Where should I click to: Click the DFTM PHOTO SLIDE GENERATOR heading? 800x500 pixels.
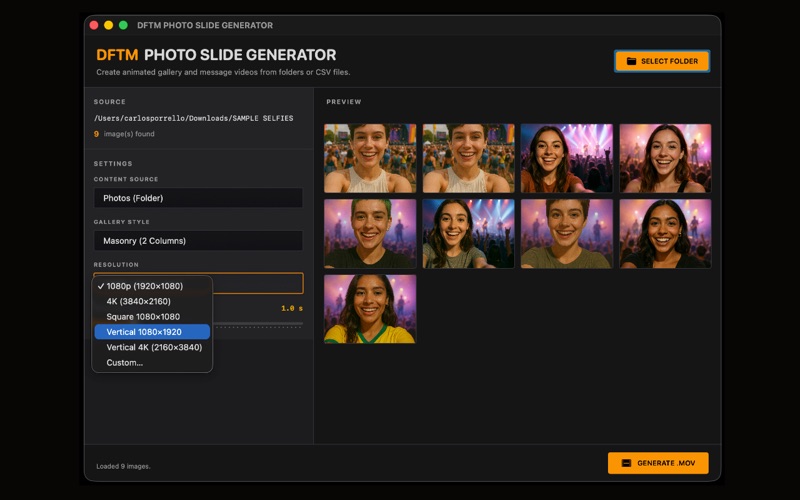216,55
